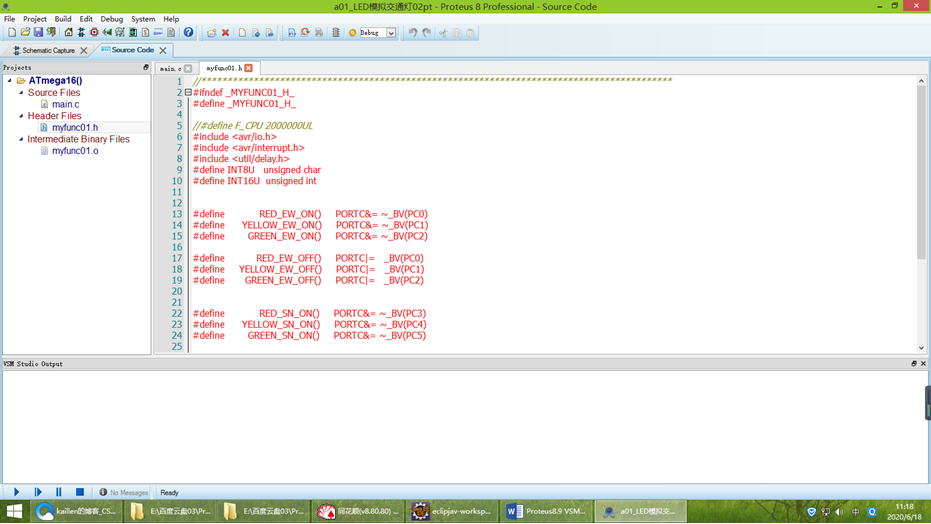931x524 pixels.
Task: Open the Project Settings chip icon
Action: [335, 33]
